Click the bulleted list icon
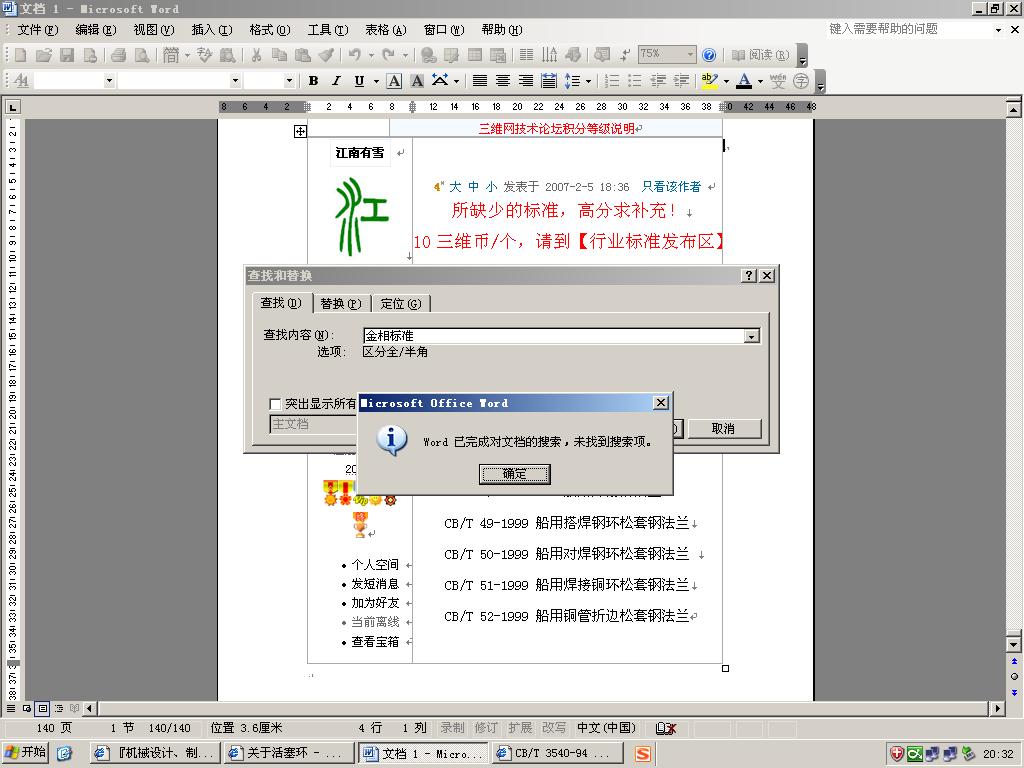The height and width of the screenshot is (768, 1024). tap(635, 81)
